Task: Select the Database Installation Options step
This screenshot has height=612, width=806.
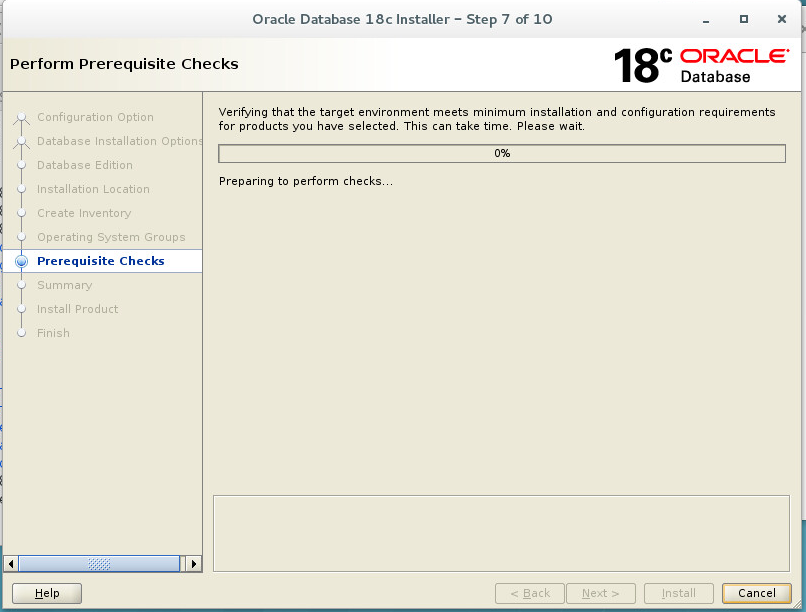Action: (x=119, y=141)
